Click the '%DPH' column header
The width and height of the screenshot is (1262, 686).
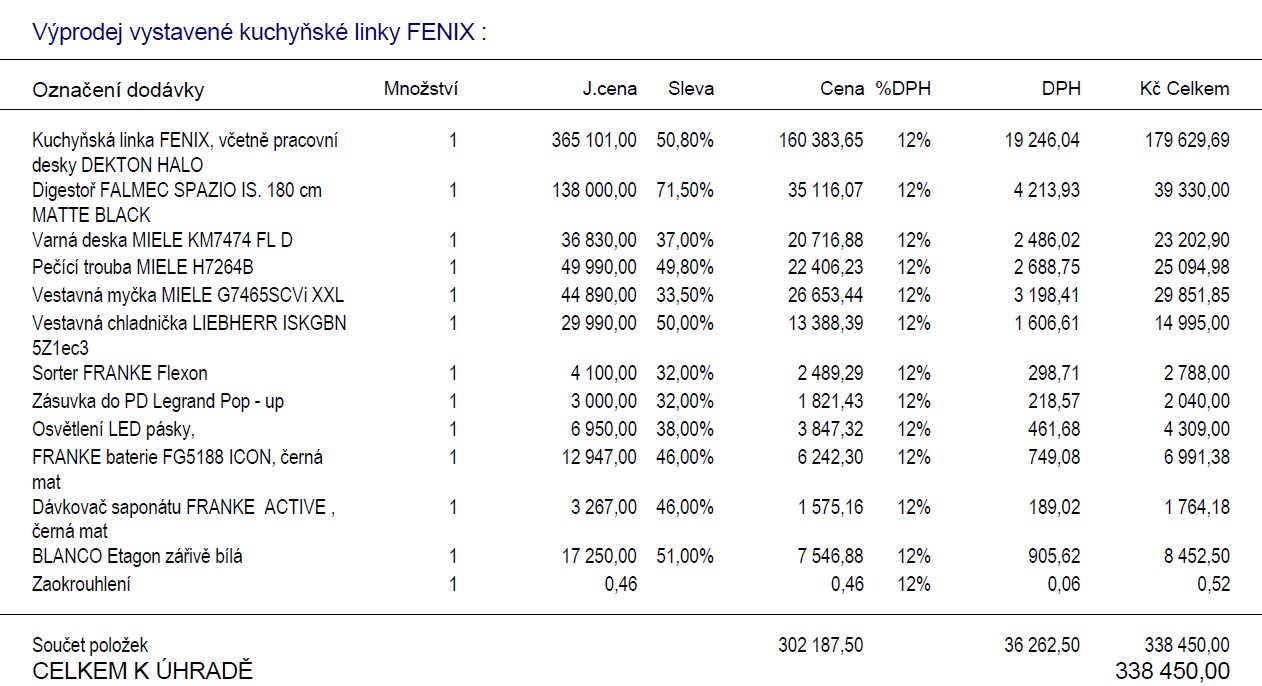tap(903, 89)
